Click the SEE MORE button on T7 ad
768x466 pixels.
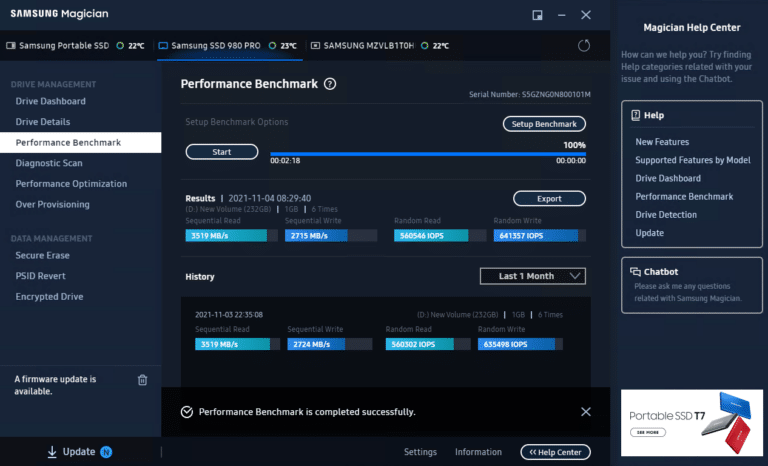(648, 432)
